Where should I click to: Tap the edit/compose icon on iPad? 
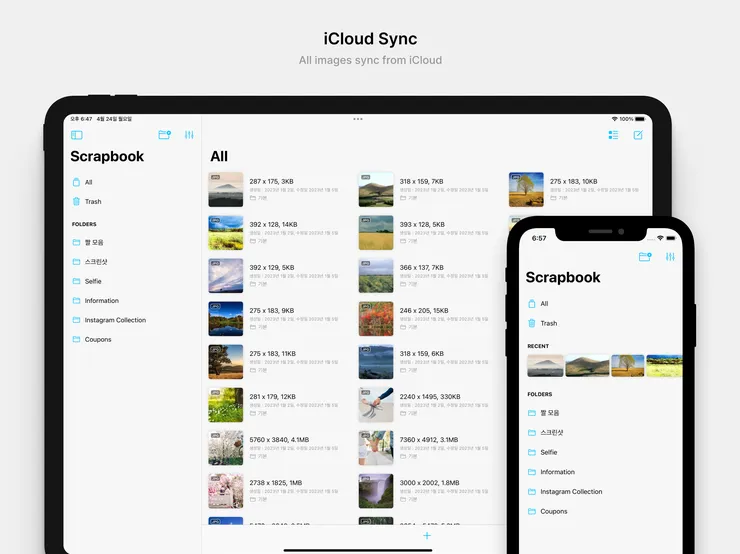coord(638,135)
